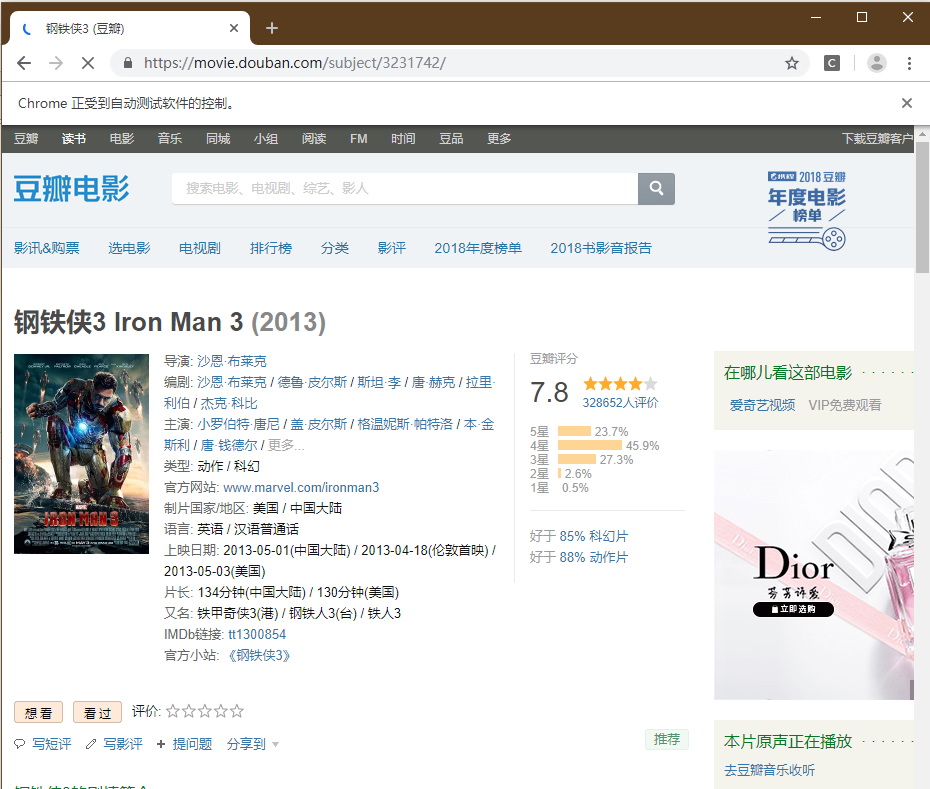
Task: Mark the movie as 看过
Action: tap(97, 712)
